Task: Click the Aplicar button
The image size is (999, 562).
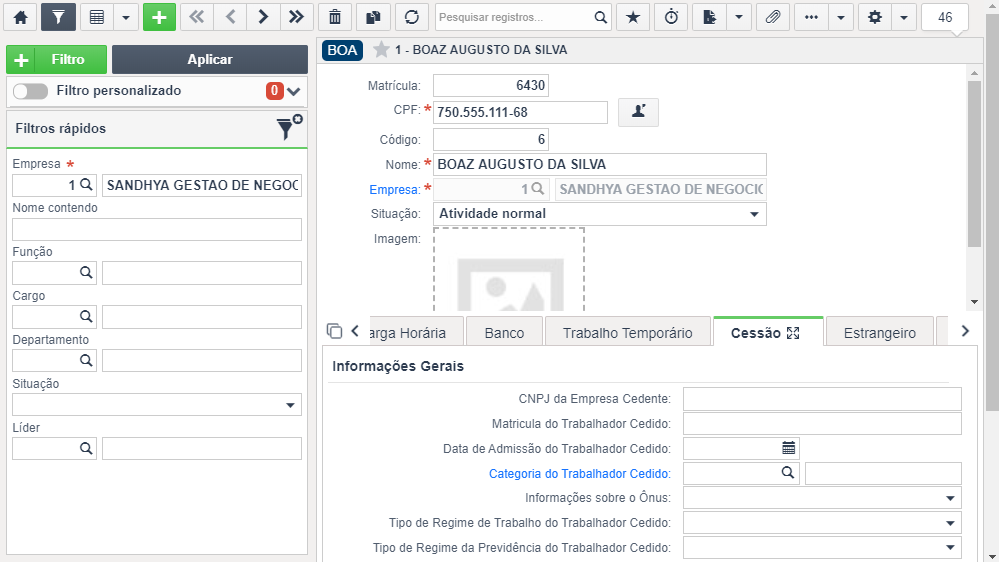Action: (x=210, y=59)
